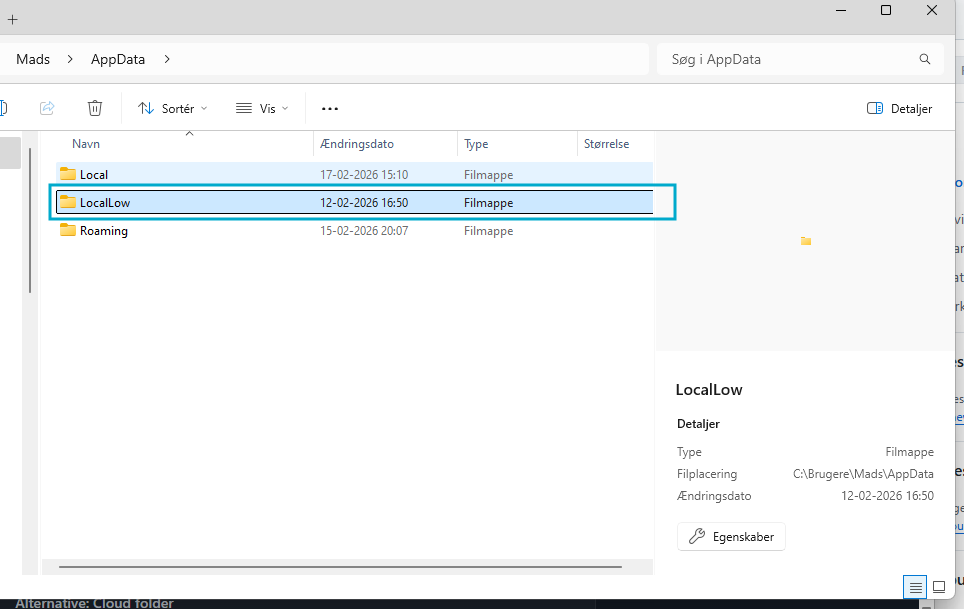Image resolution: width=964 pixels, height=609 pixels.
Task: Click the Share icon in the toolbar
Action: (x=47, y=108)
